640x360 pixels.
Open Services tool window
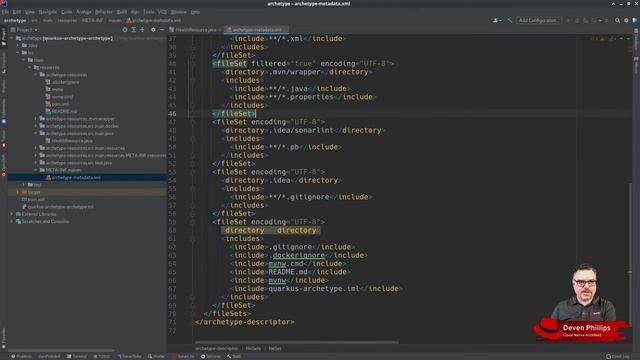211,356
